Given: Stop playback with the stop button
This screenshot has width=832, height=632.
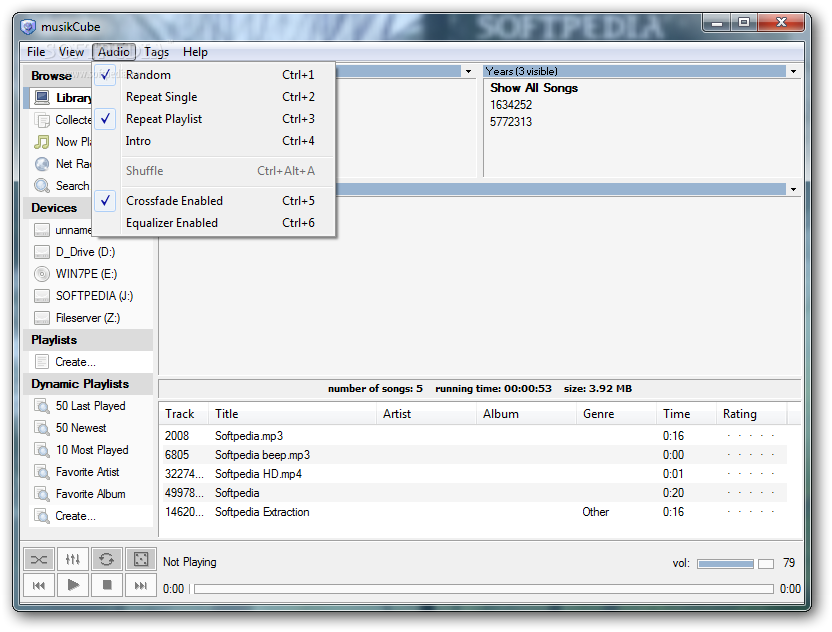Looking at the screenshot, I should pos(107,585).
